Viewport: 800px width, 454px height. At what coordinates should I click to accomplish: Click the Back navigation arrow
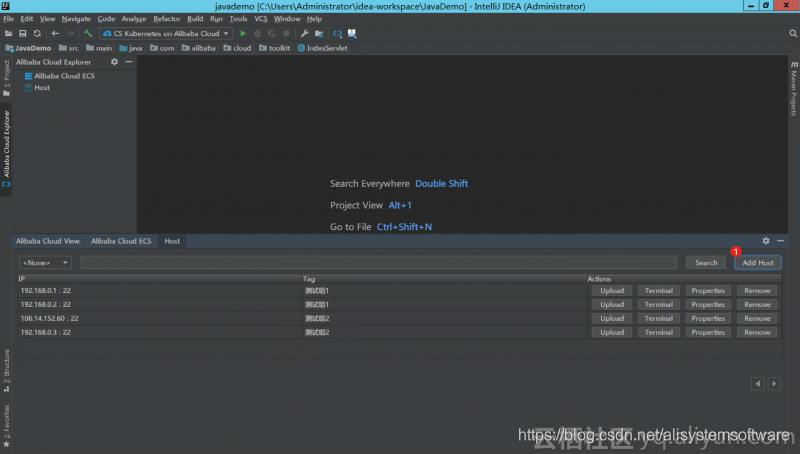coord(55,34)
